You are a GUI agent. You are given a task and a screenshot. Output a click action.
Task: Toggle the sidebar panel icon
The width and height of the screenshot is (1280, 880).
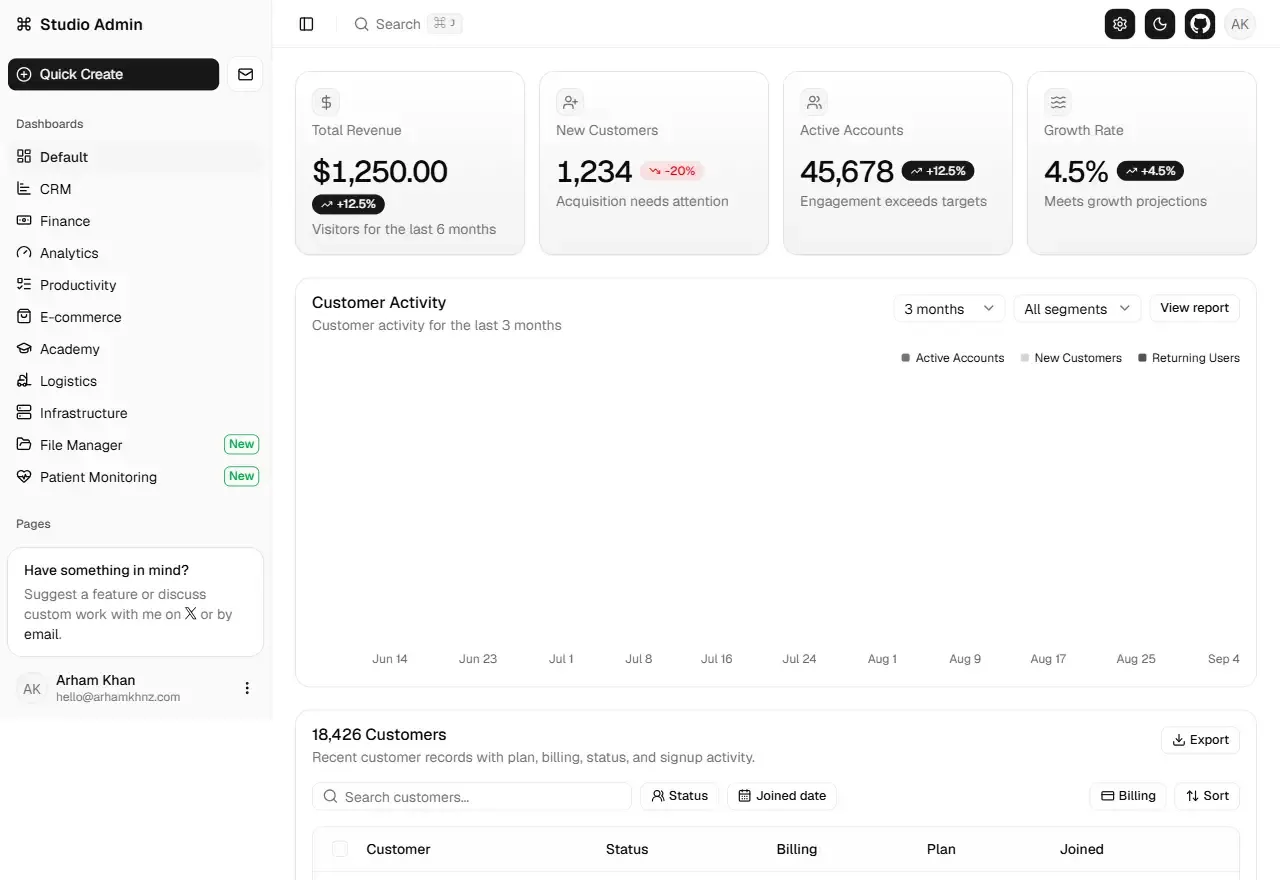[307, 24]
